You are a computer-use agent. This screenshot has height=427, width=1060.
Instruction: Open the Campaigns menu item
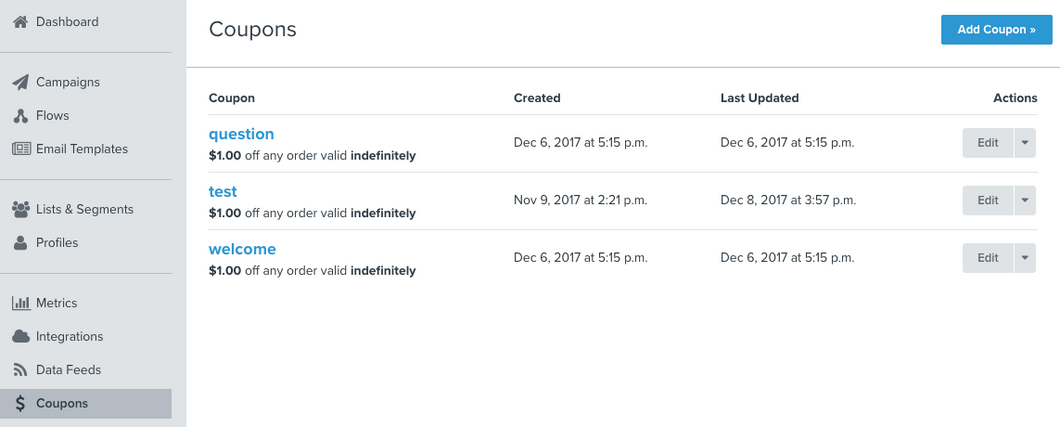pyautogui.click(x=68, y=82)
